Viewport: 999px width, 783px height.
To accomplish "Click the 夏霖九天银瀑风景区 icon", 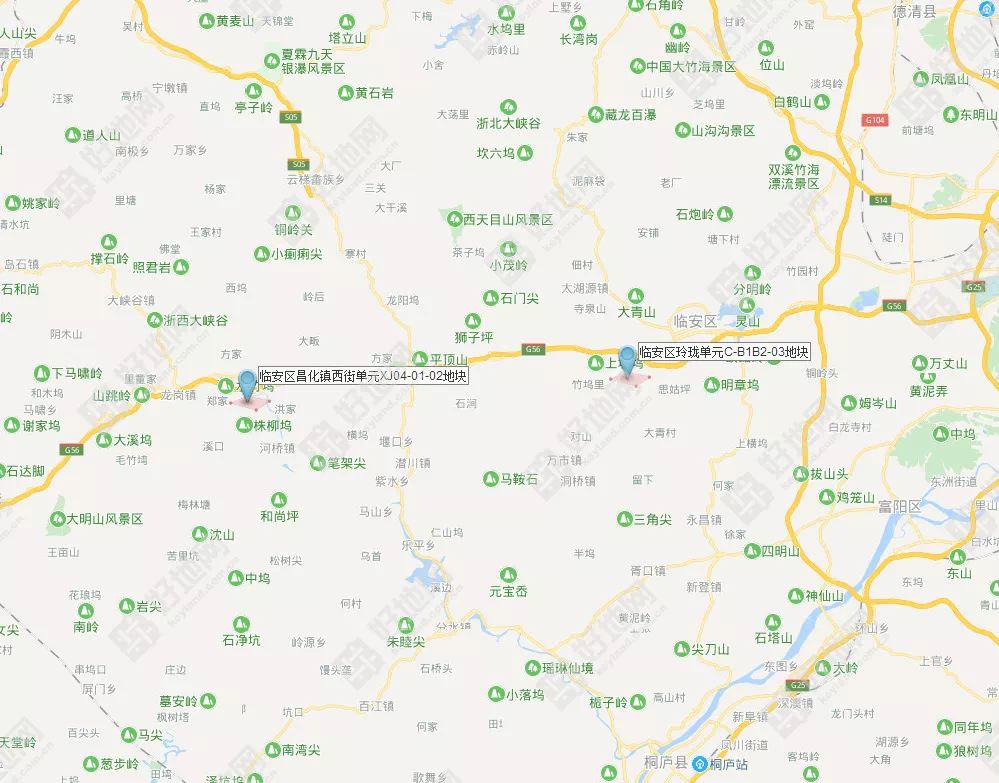I will point(272,61).
